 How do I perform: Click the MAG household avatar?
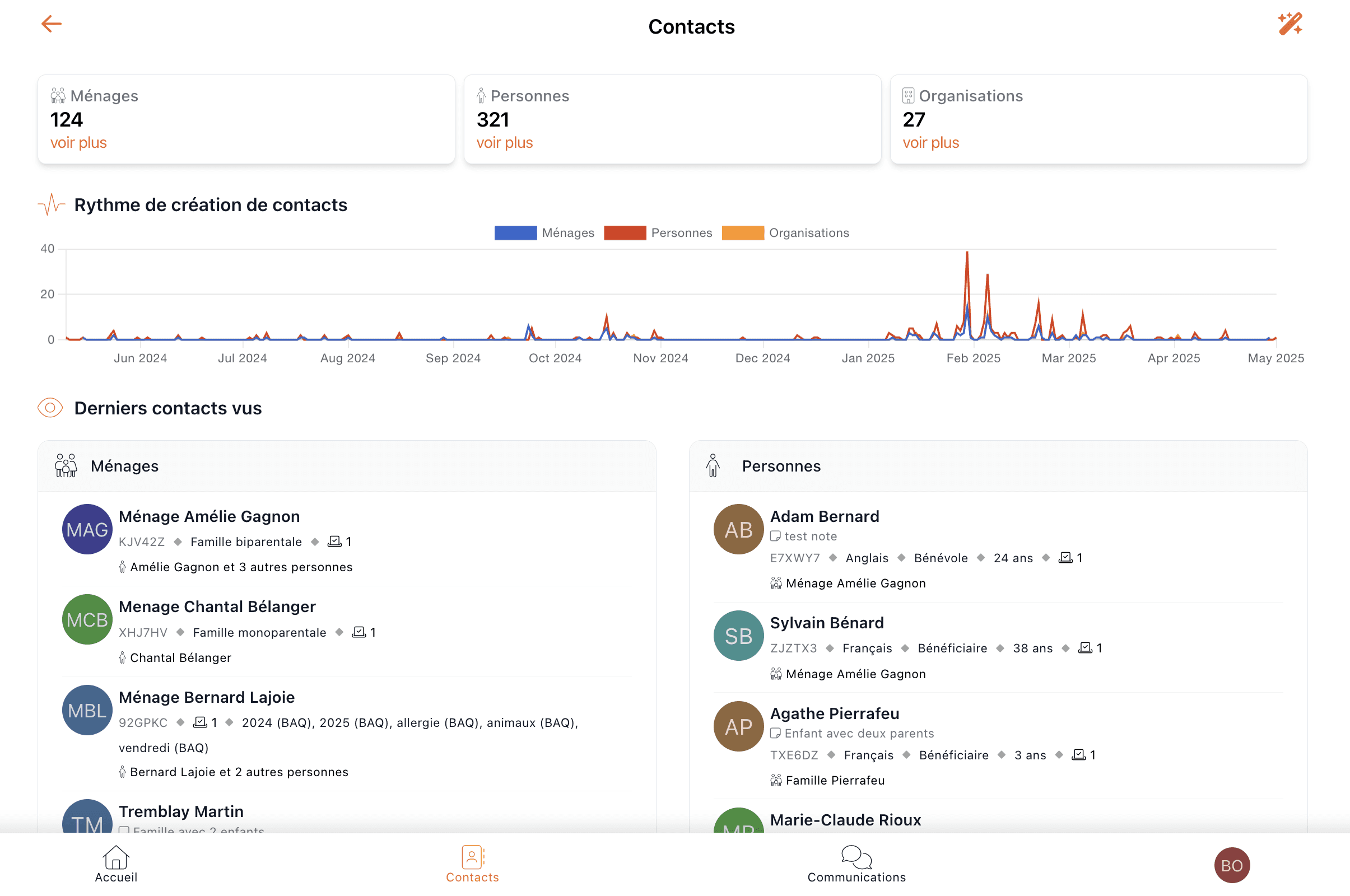[87, 529]
